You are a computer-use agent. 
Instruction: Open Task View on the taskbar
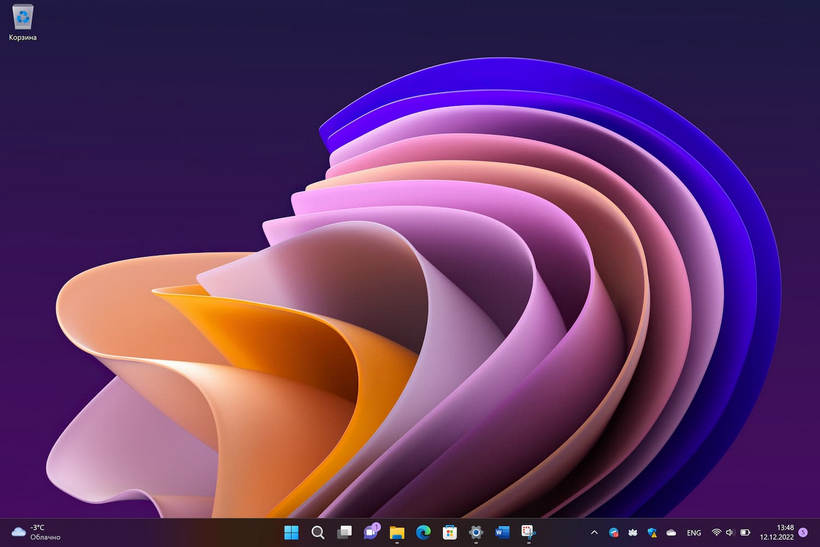point(344,532)
